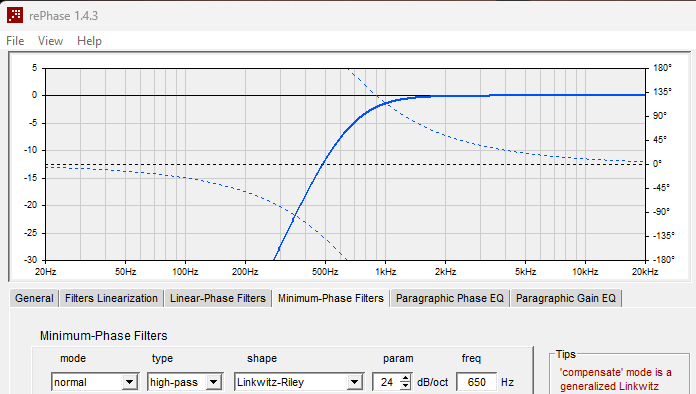The height and width of the screenshot is (394, 696).
Task: Click the 50Hz label on frequency axis
Action: click(126, 272)
